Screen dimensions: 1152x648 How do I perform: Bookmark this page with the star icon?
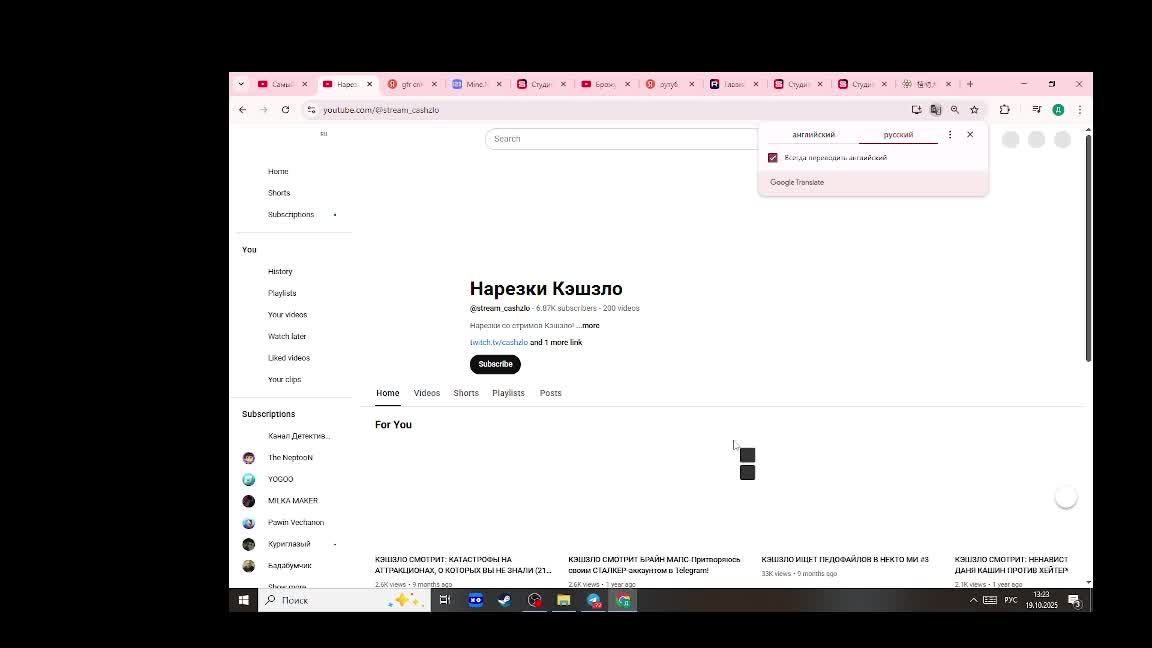974,109
